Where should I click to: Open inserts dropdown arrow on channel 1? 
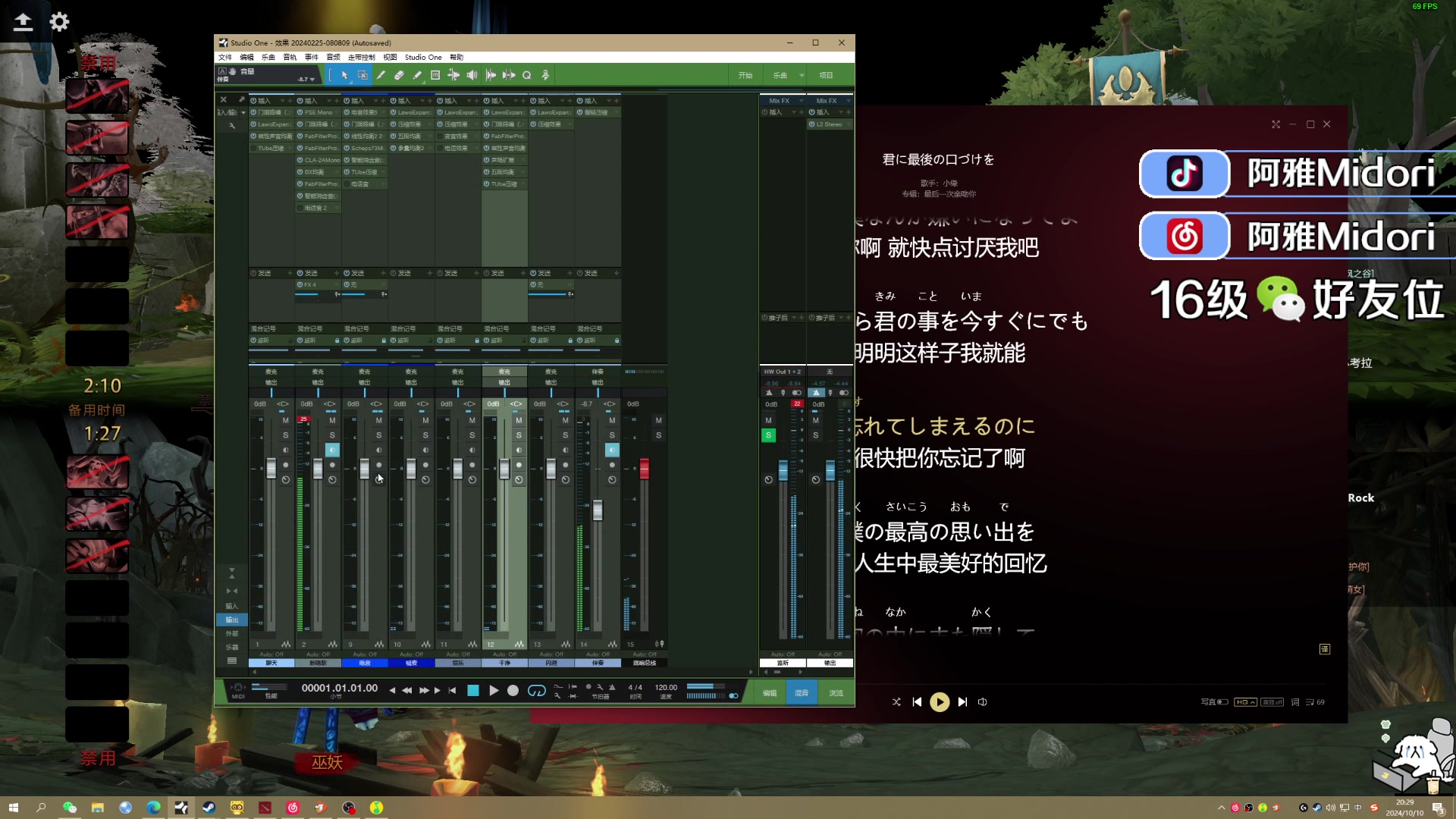point(284,100)
